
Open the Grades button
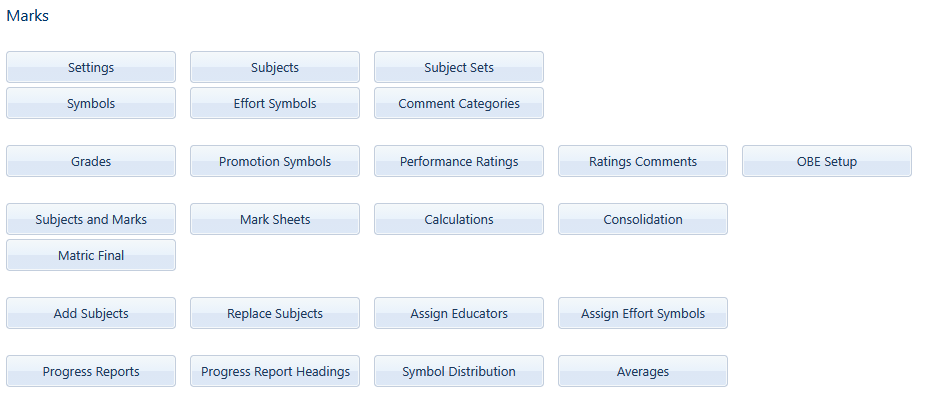click(x=91, y=161)
